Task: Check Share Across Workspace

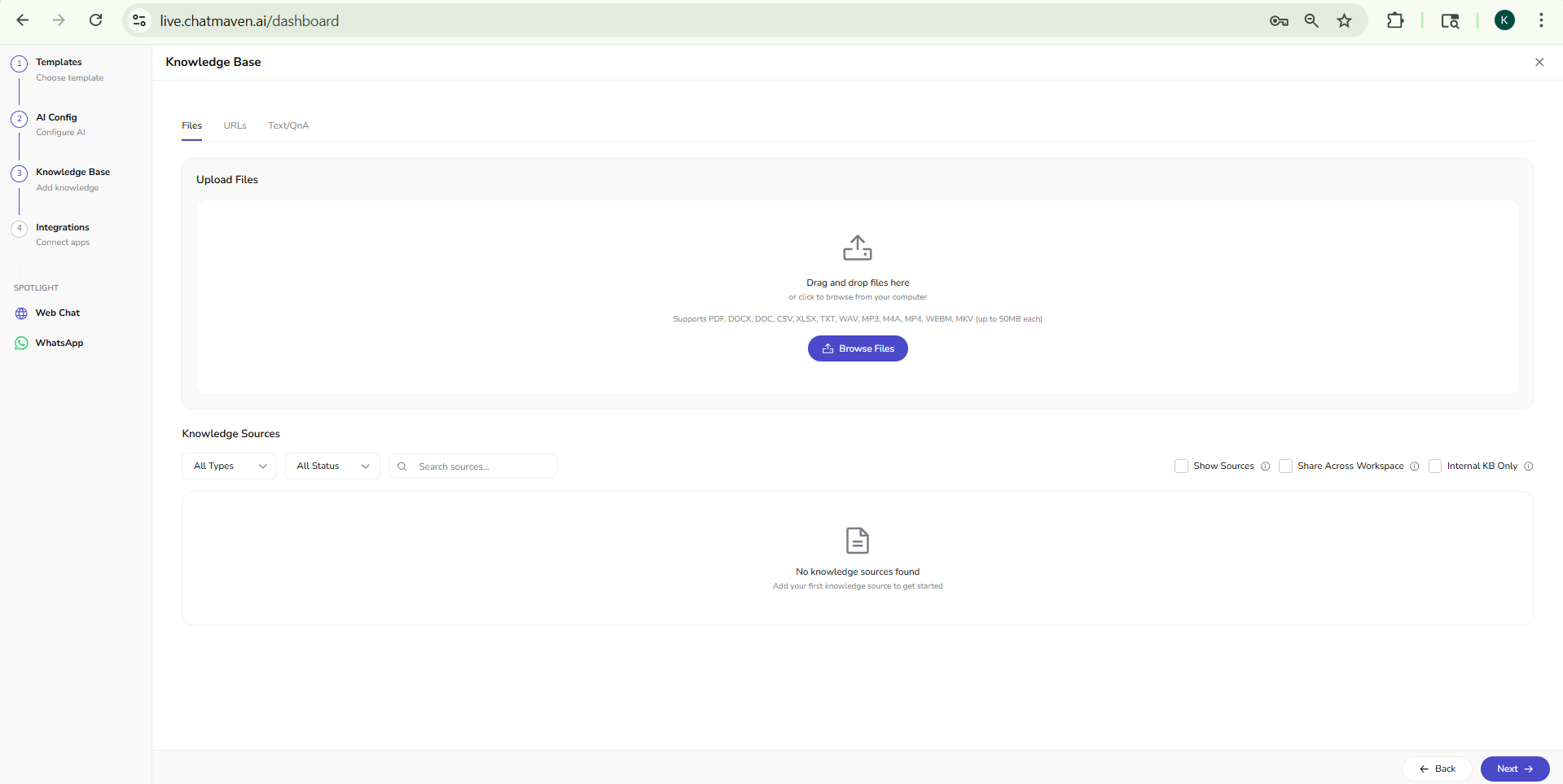Action: [x=1285, y=466]
